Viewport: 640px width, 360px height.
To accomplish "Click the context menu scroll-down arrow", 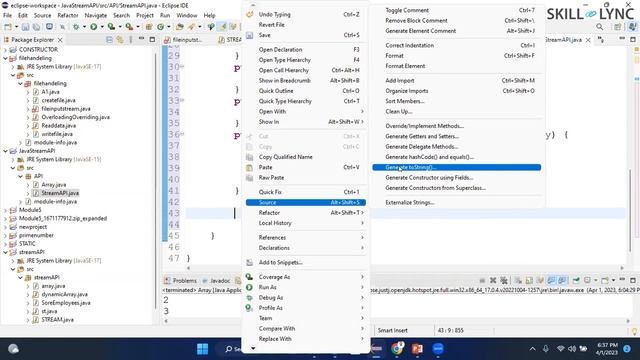I will click(x=253, y=348).
